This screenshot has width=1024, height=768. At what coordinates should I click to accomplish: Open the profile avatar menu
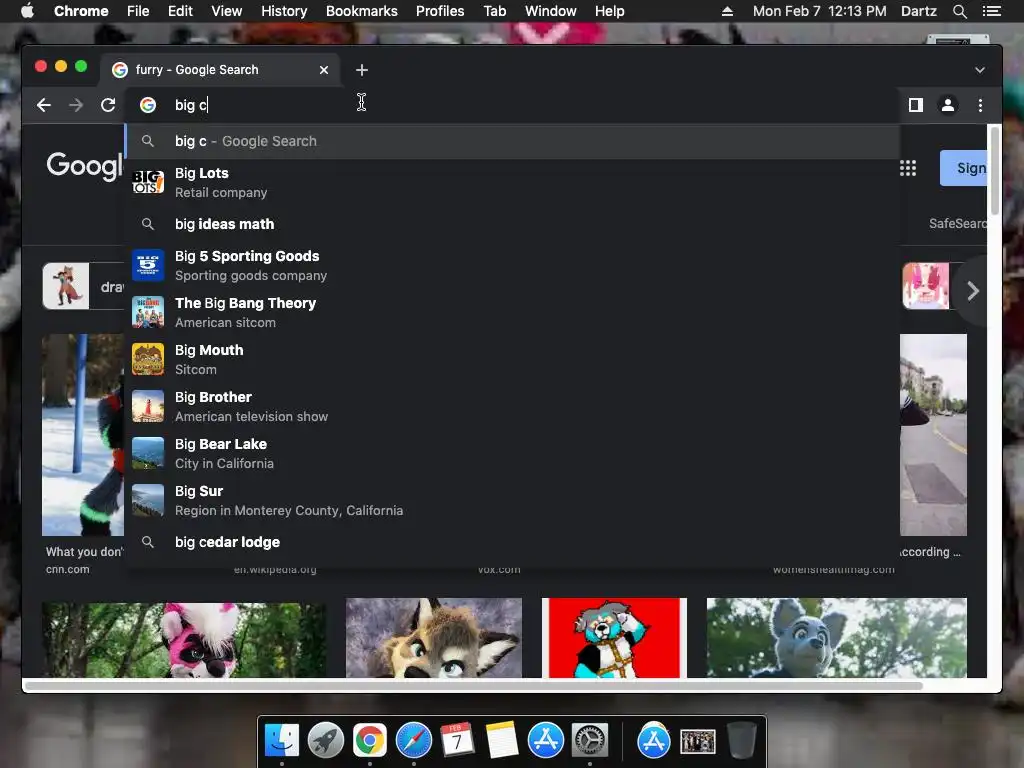click(x=948, y=105)
